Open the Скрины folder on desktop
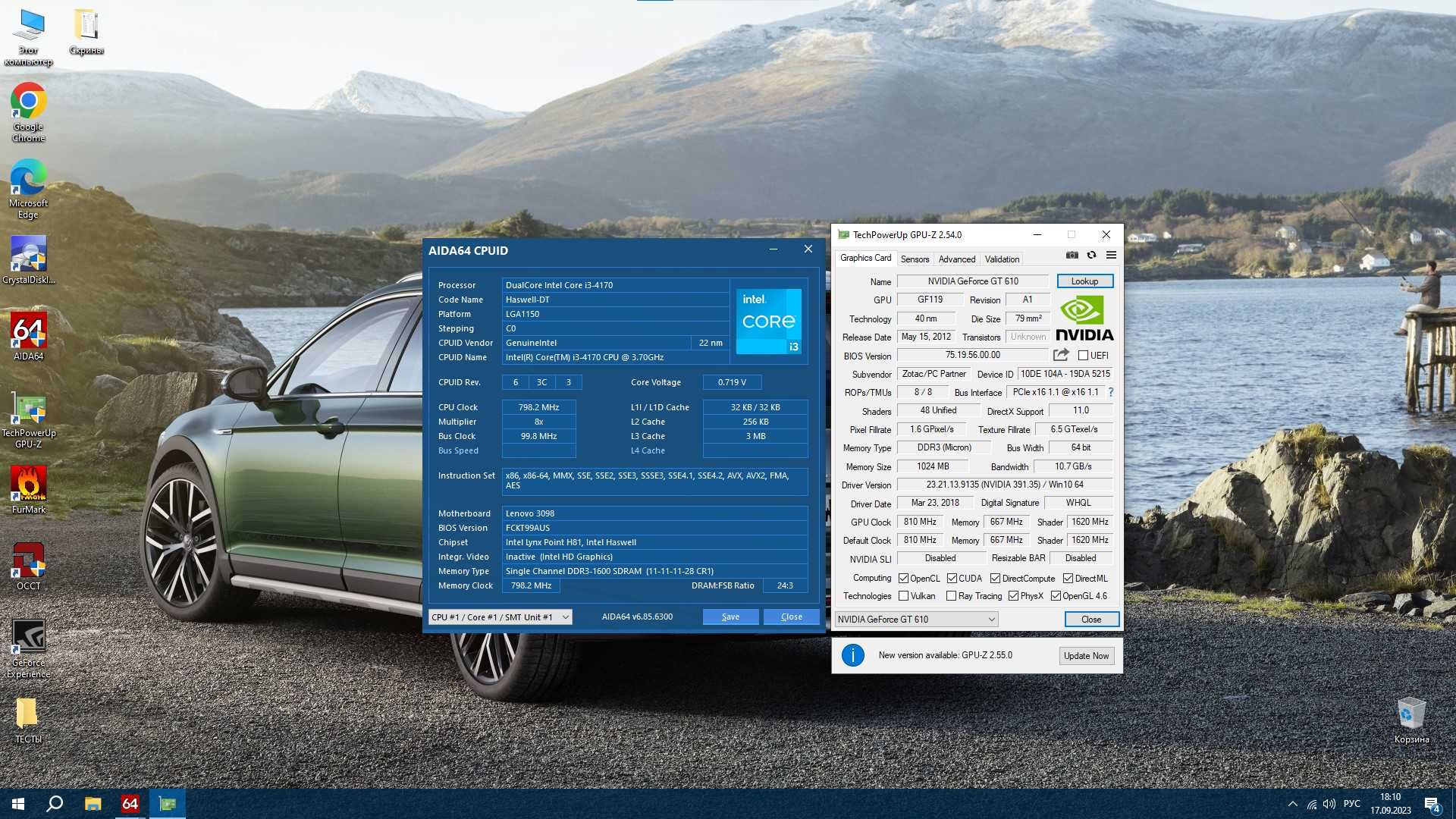Screen dimensions: 1456x819 (86, 32)
